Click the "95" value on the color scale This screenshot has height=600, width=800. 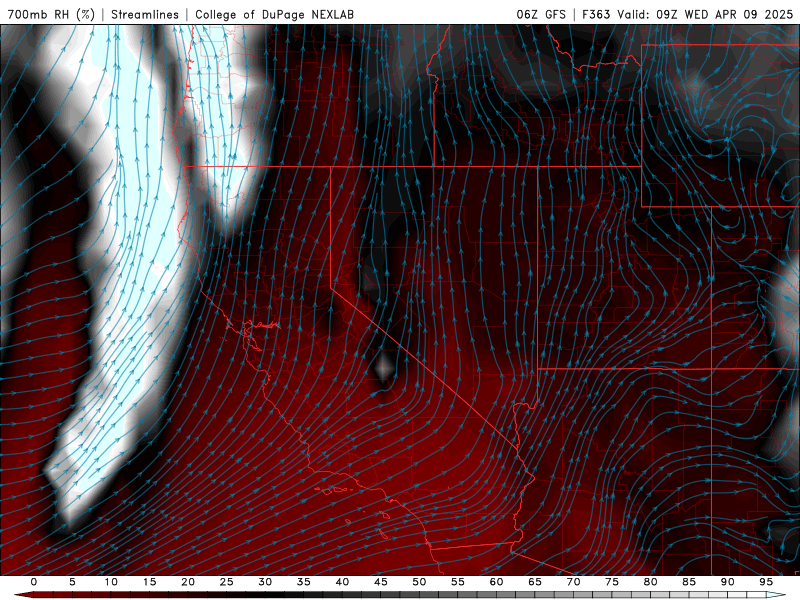pos(766,582)
